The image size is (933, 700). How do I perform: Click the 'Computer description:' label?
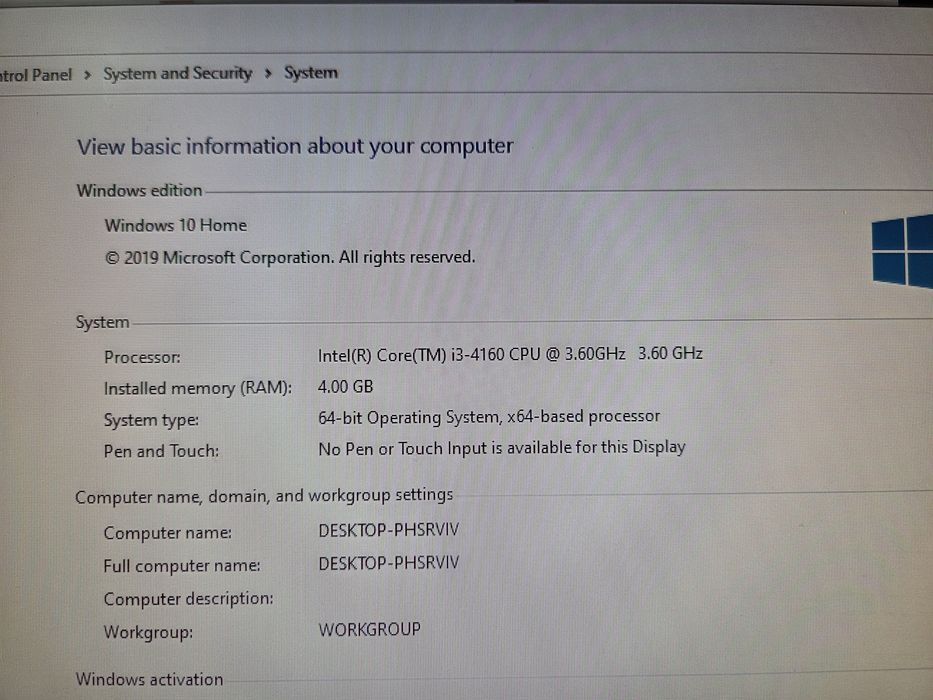(189, 599)
